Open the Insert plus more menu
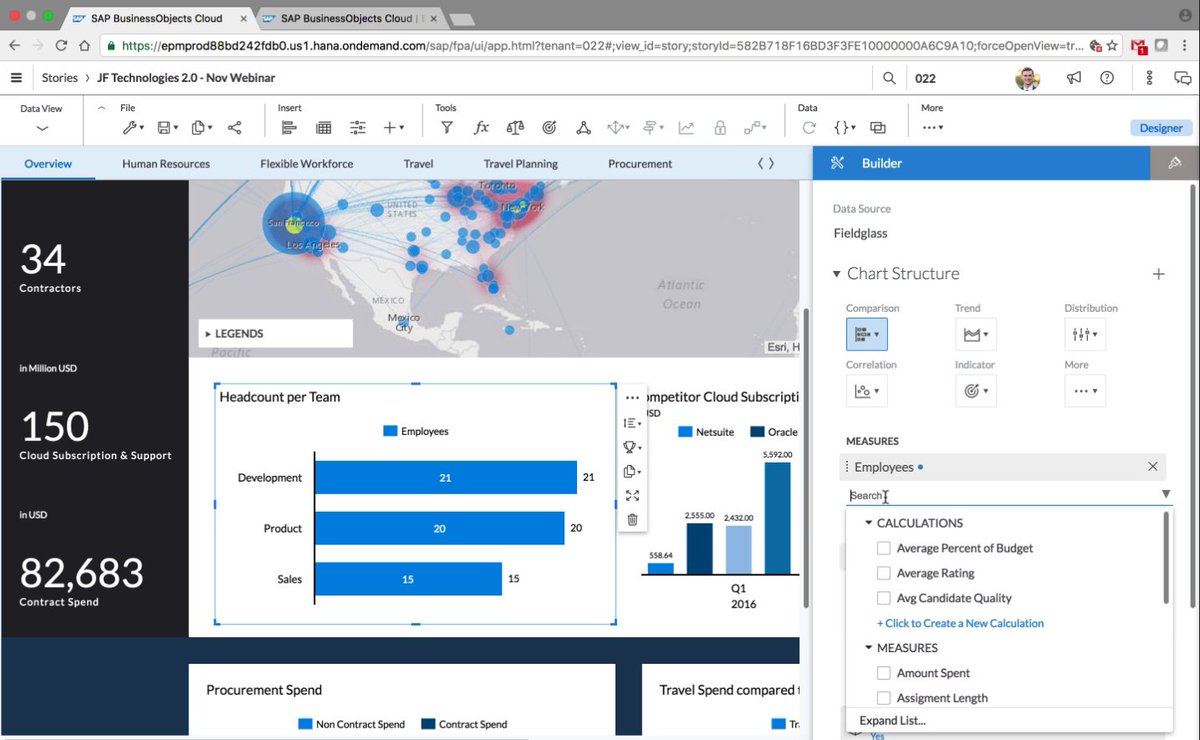 tap(394, 128)
